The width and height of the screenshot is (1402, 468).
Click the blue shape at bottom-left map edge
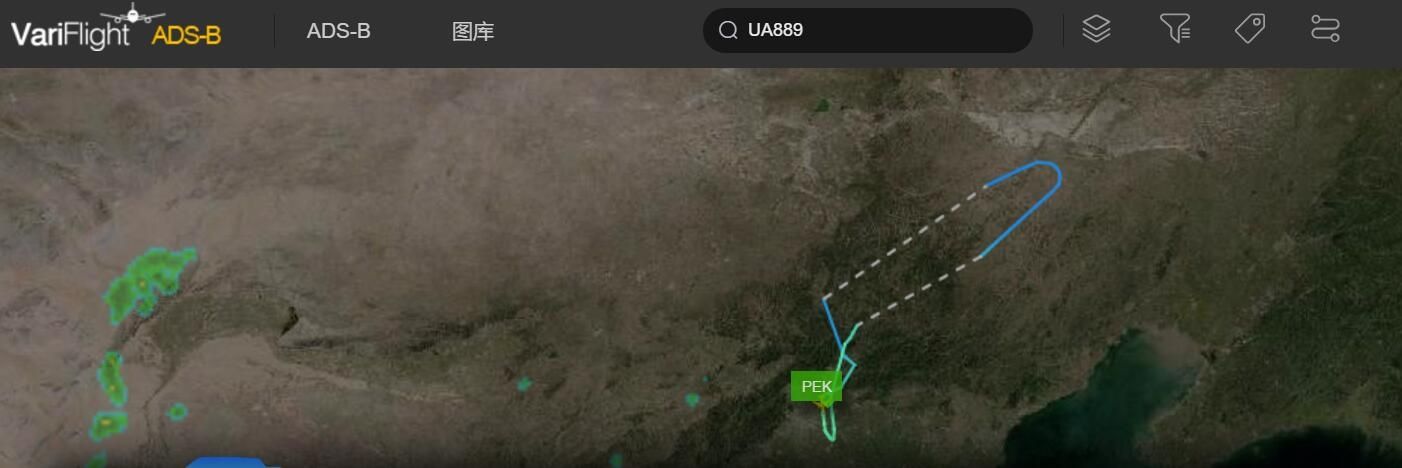point(232,462)
